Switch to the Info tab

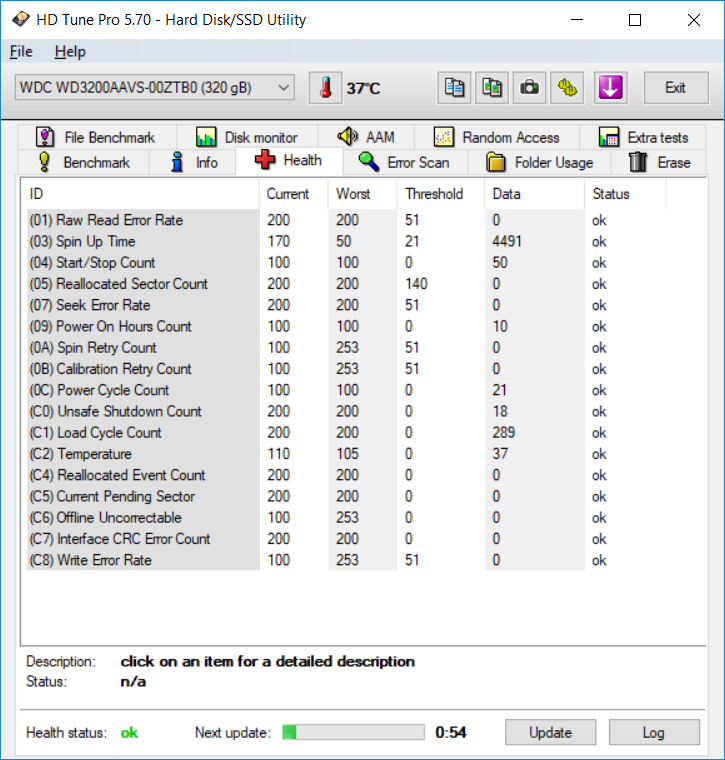[x=193, y=162]
